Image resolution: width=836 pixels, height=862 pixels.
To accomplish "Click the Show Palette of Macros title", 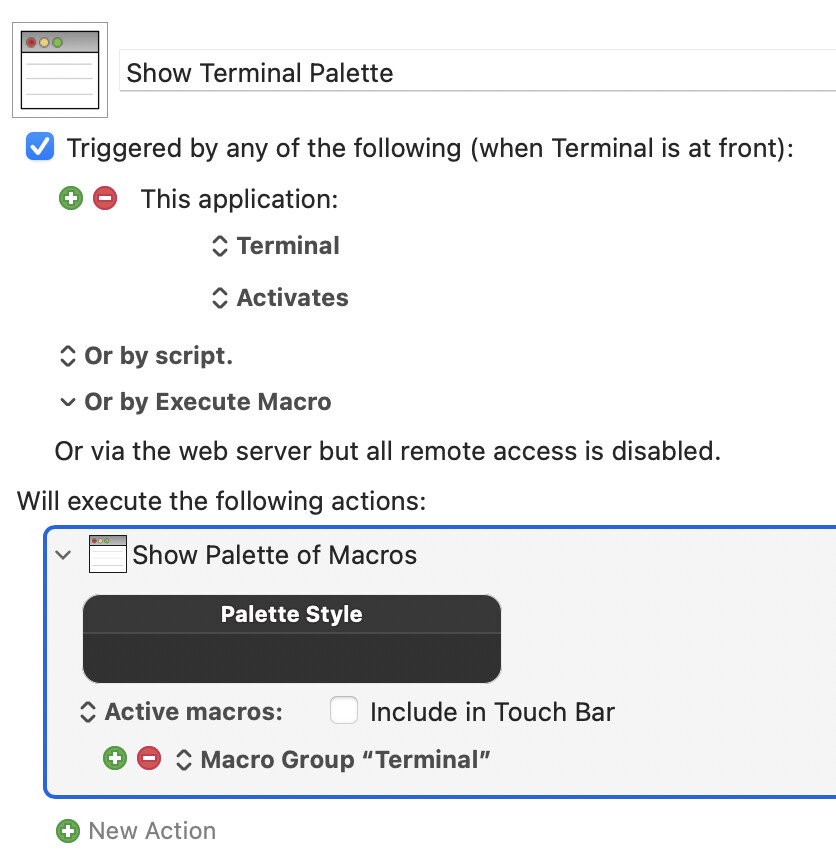I will click(275, 555).
